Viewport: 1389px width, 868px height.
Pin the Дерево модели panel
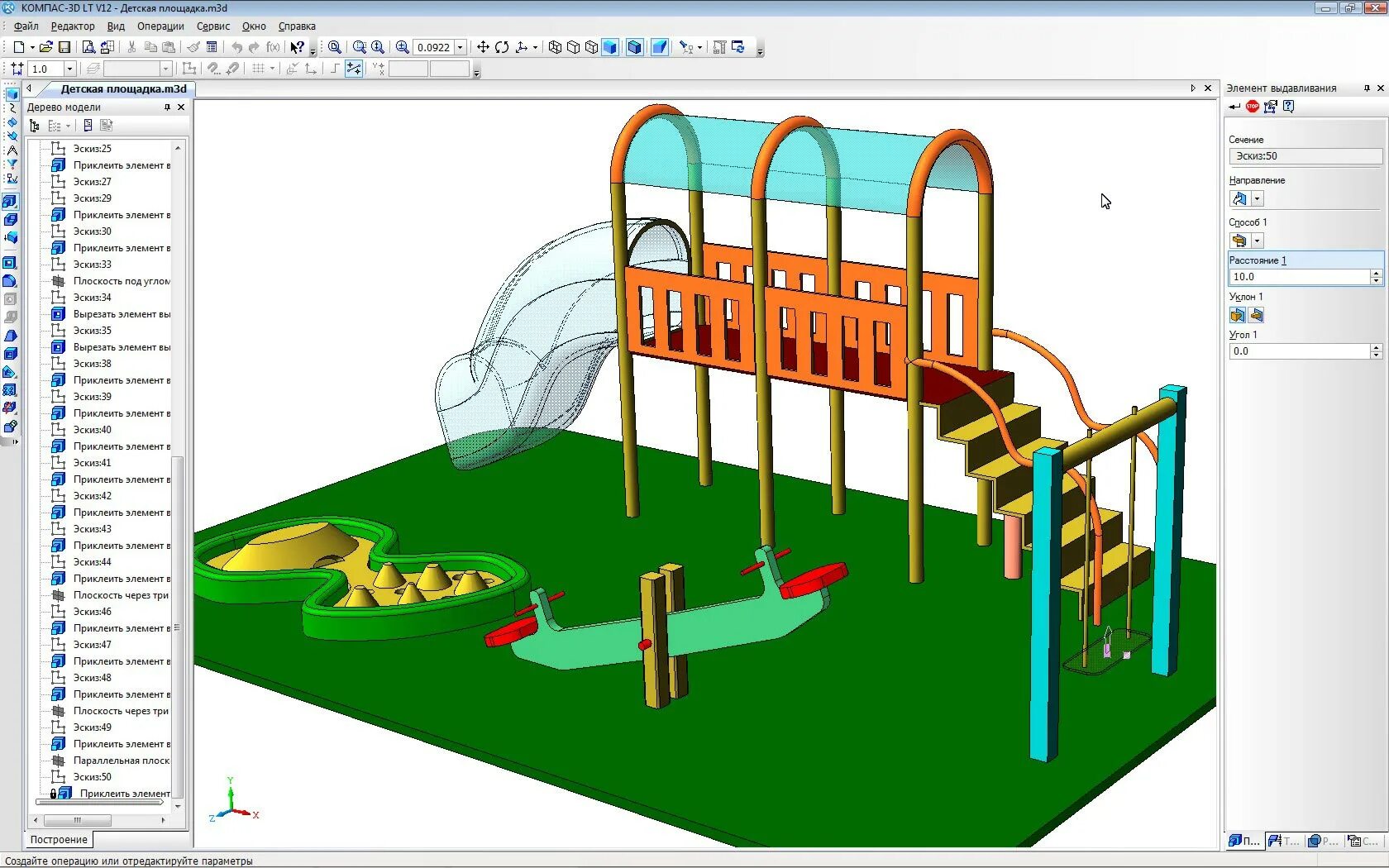coord(167,107)
